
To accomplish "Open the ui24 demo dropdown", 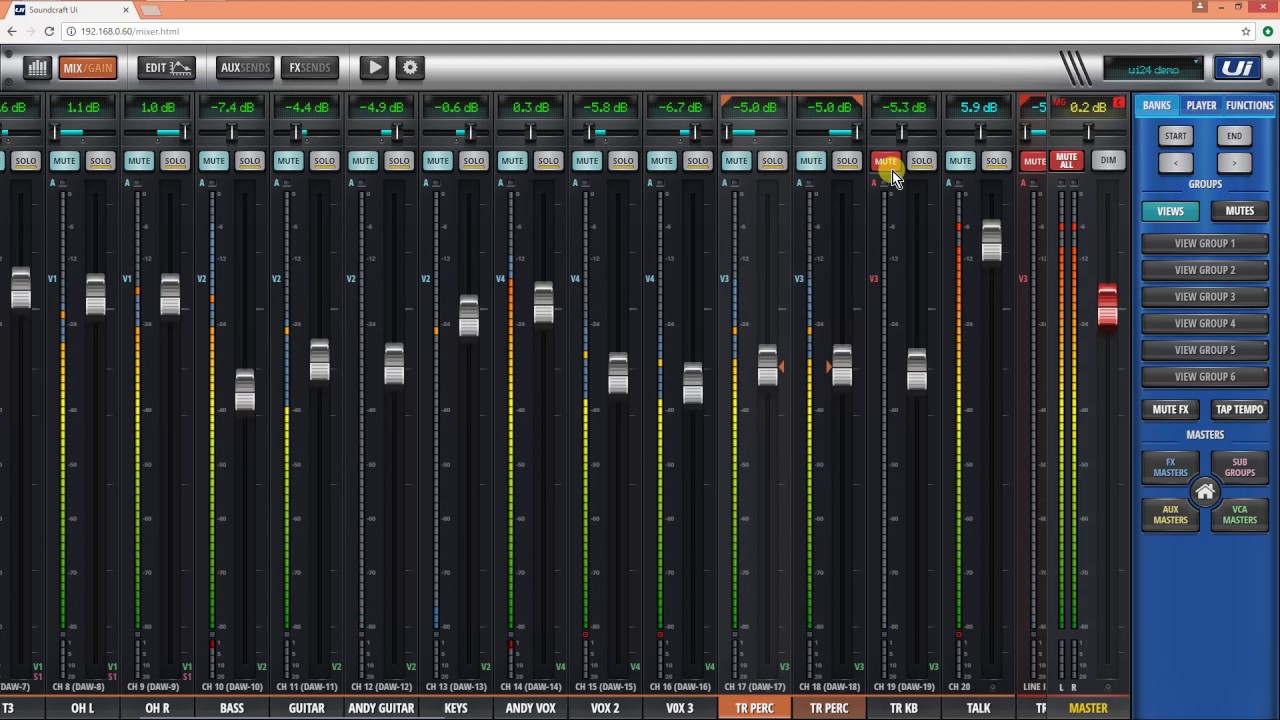I will click(1153, 68).
